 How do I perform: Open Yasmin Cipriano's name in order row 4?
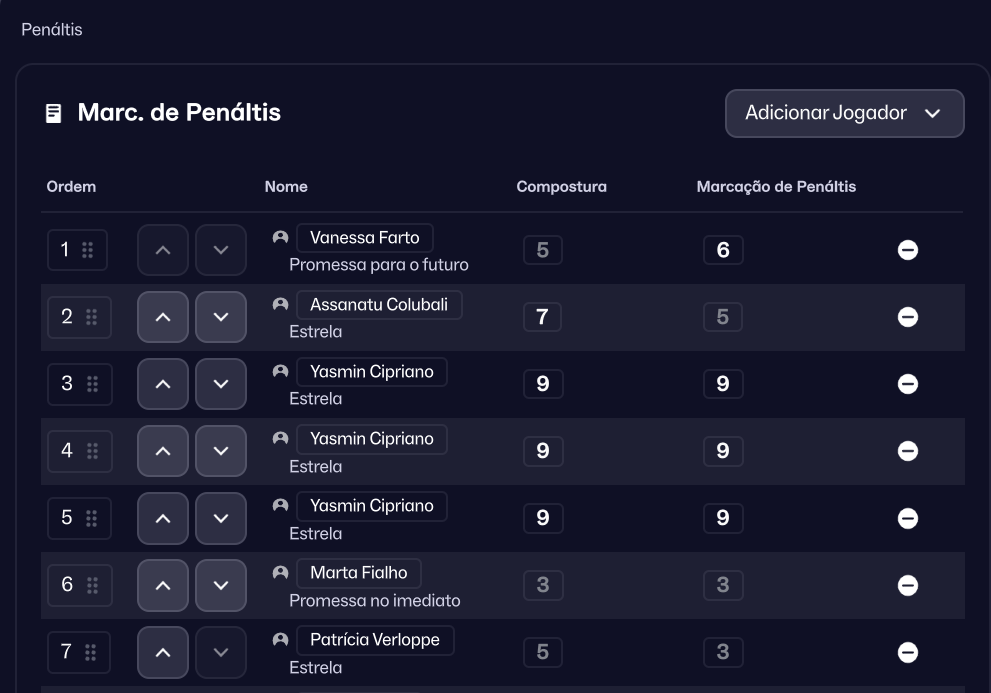tap(372, 439)
